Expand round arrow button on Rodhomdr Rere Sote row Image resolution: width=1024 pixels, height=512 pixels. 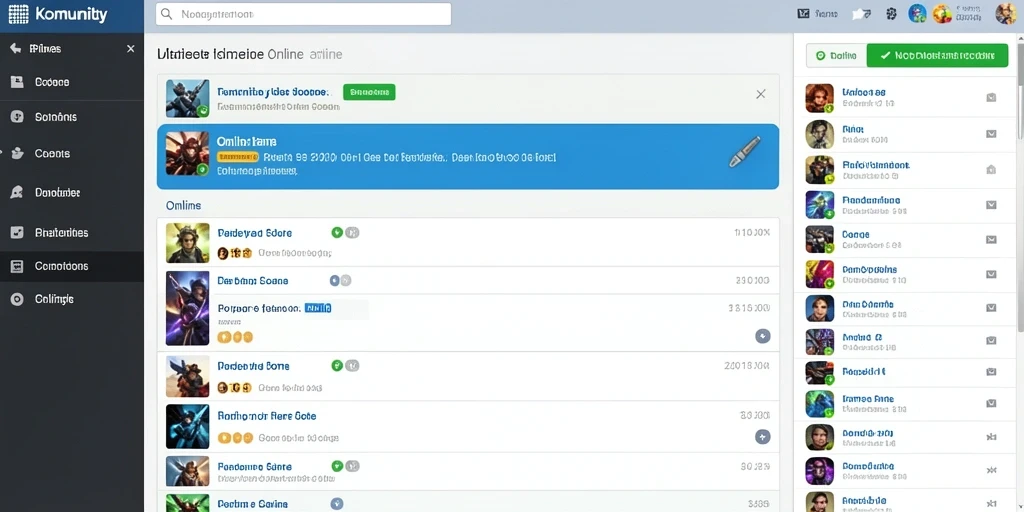click(763, 437)
